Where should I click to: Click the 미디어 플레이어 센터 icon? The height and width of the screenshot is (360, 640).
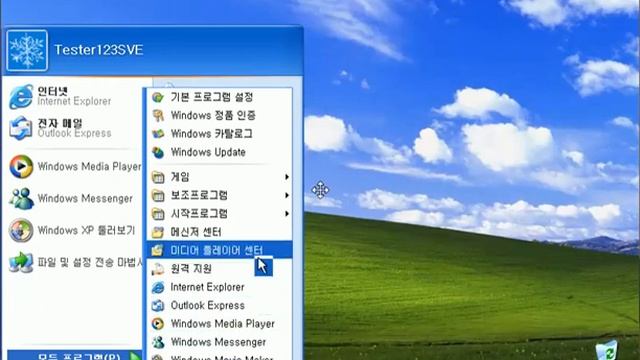pos(158,250)
